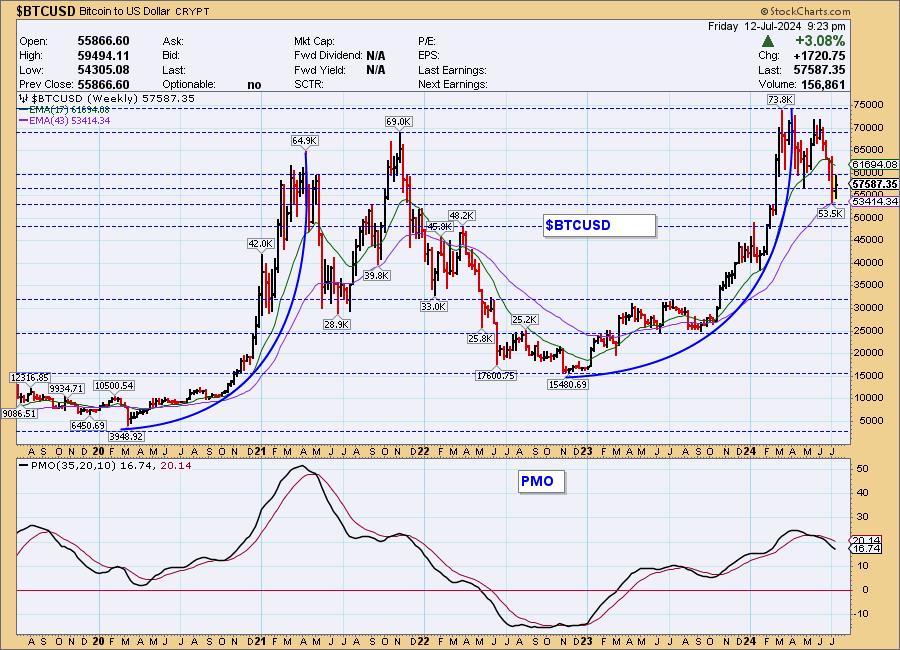Image resolution: width=900 pixels, height=650 pixels.
Task: Click the -10 label on PMO axis
Action: click(860, 614)
